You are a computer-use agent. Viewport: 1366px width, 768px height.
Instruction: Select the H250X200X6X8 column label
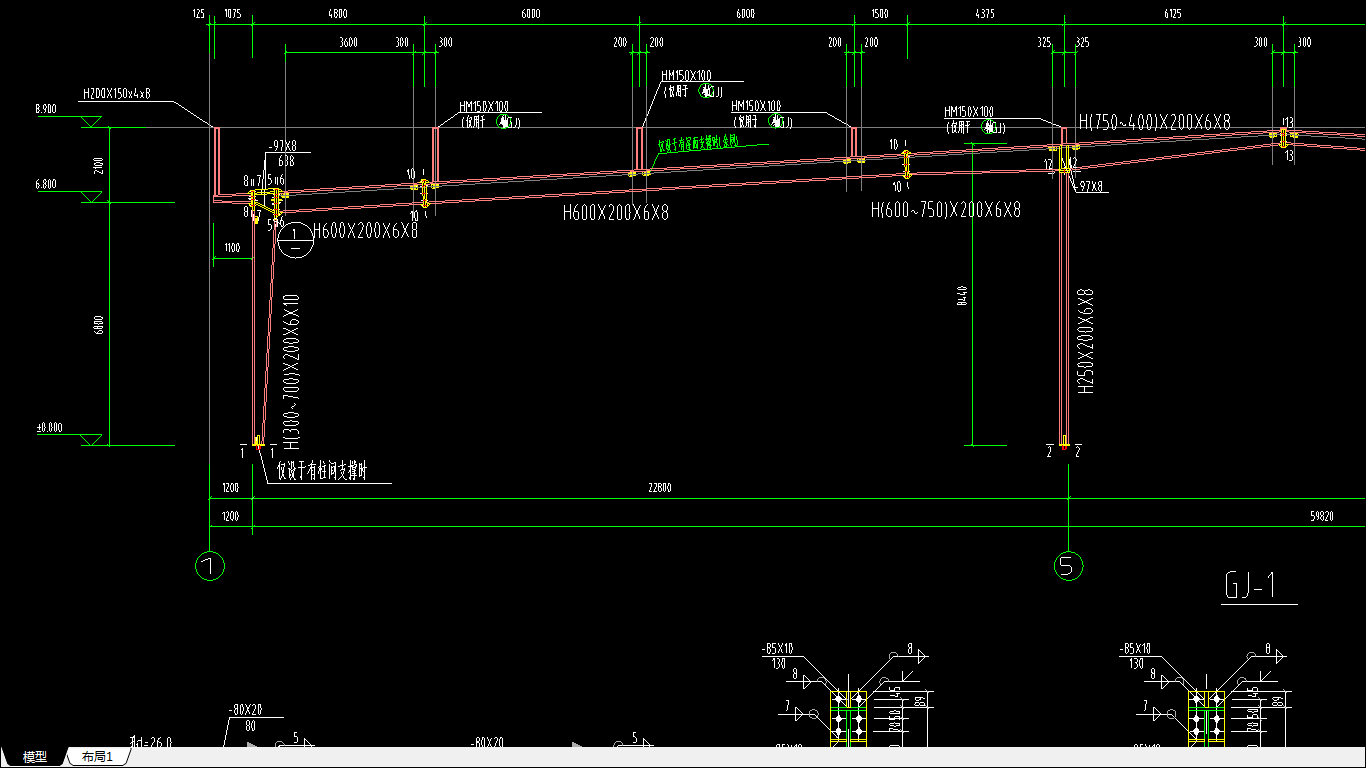pyautogui.click(x=1088, y=341)
